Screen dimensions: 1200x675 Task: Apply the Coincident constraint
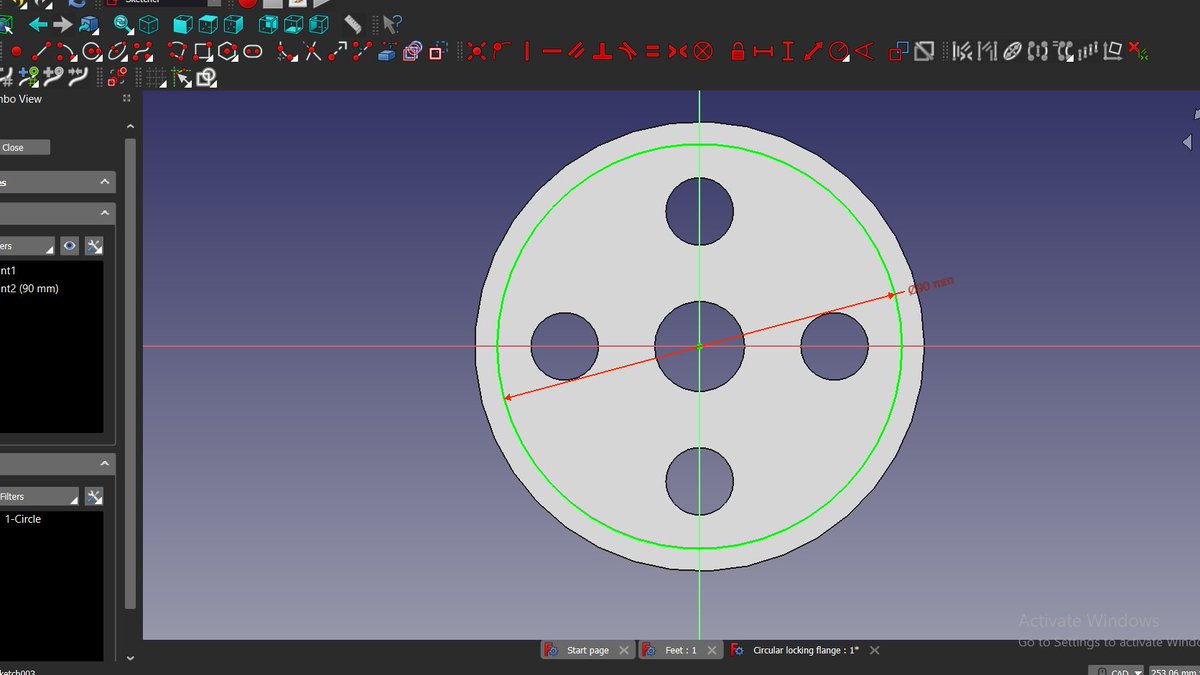(476, 51)
